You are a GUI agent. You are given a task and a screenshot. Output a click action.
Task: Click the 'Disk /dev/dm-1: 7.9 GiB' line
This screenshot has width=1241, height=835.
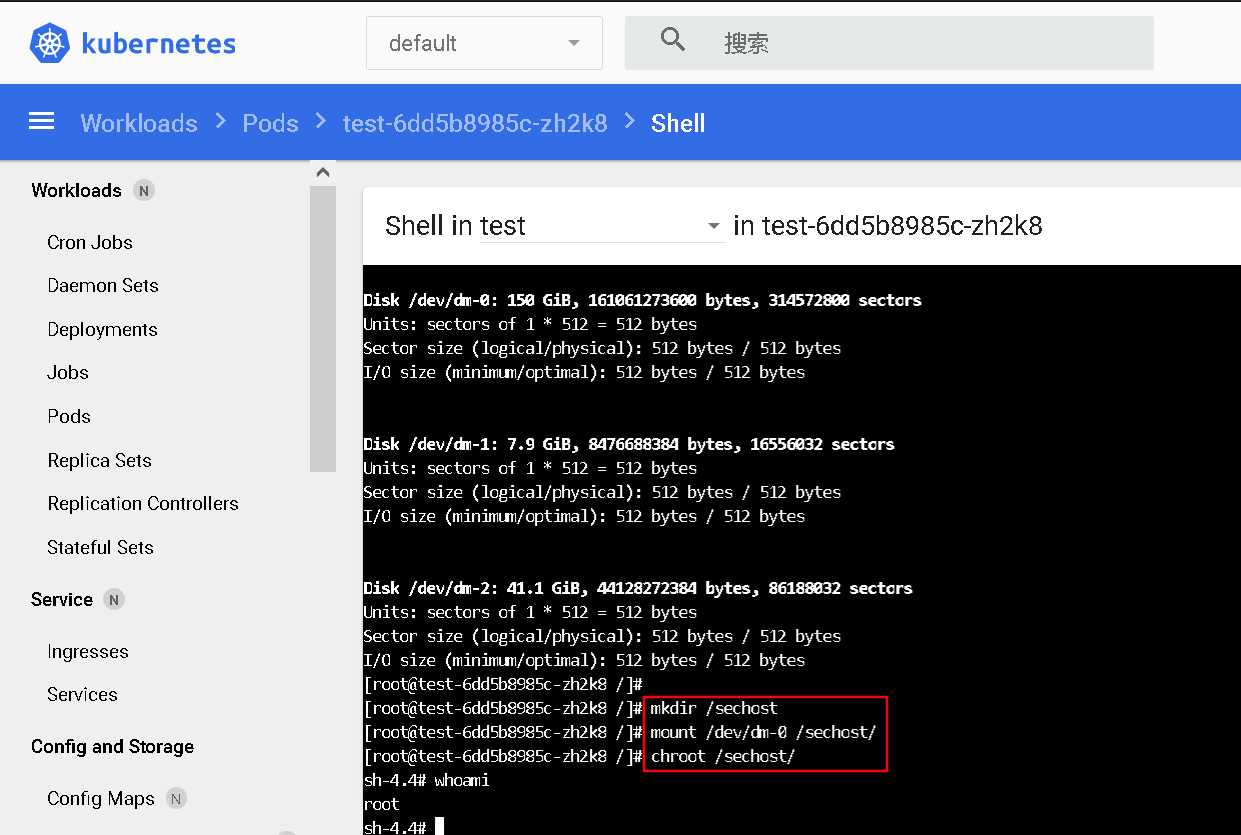(x=629, y=444)
